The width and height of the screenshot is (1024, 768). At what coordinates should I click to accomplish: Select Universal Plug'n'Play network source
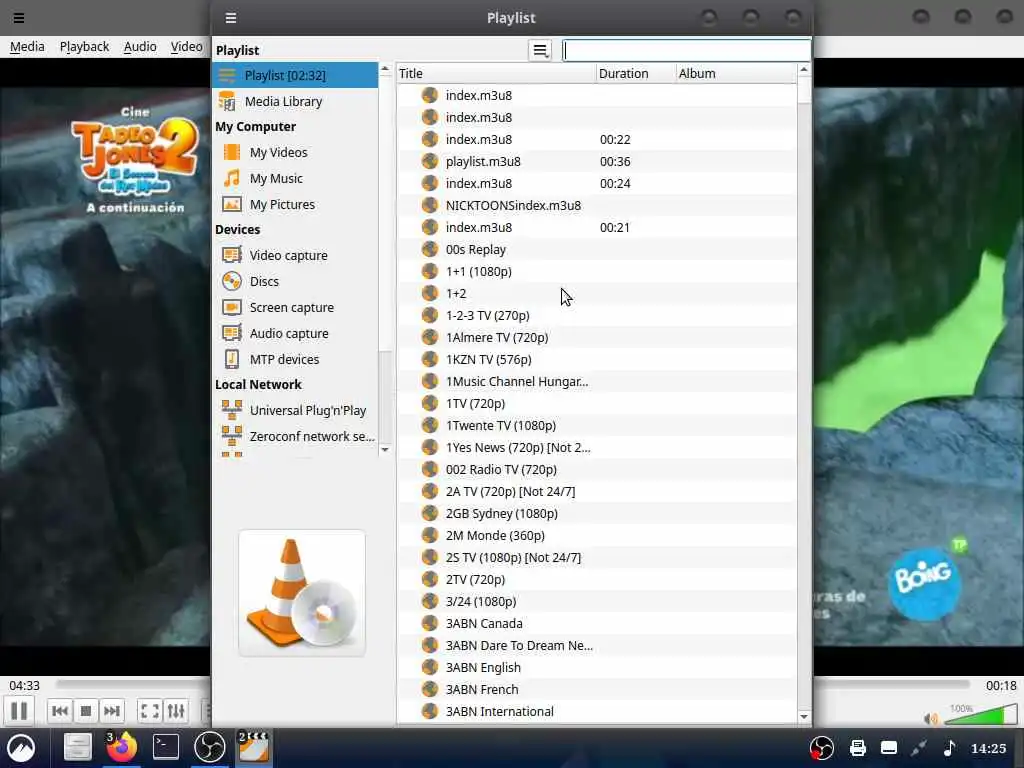pyautogui.click(x=295, y=410)
